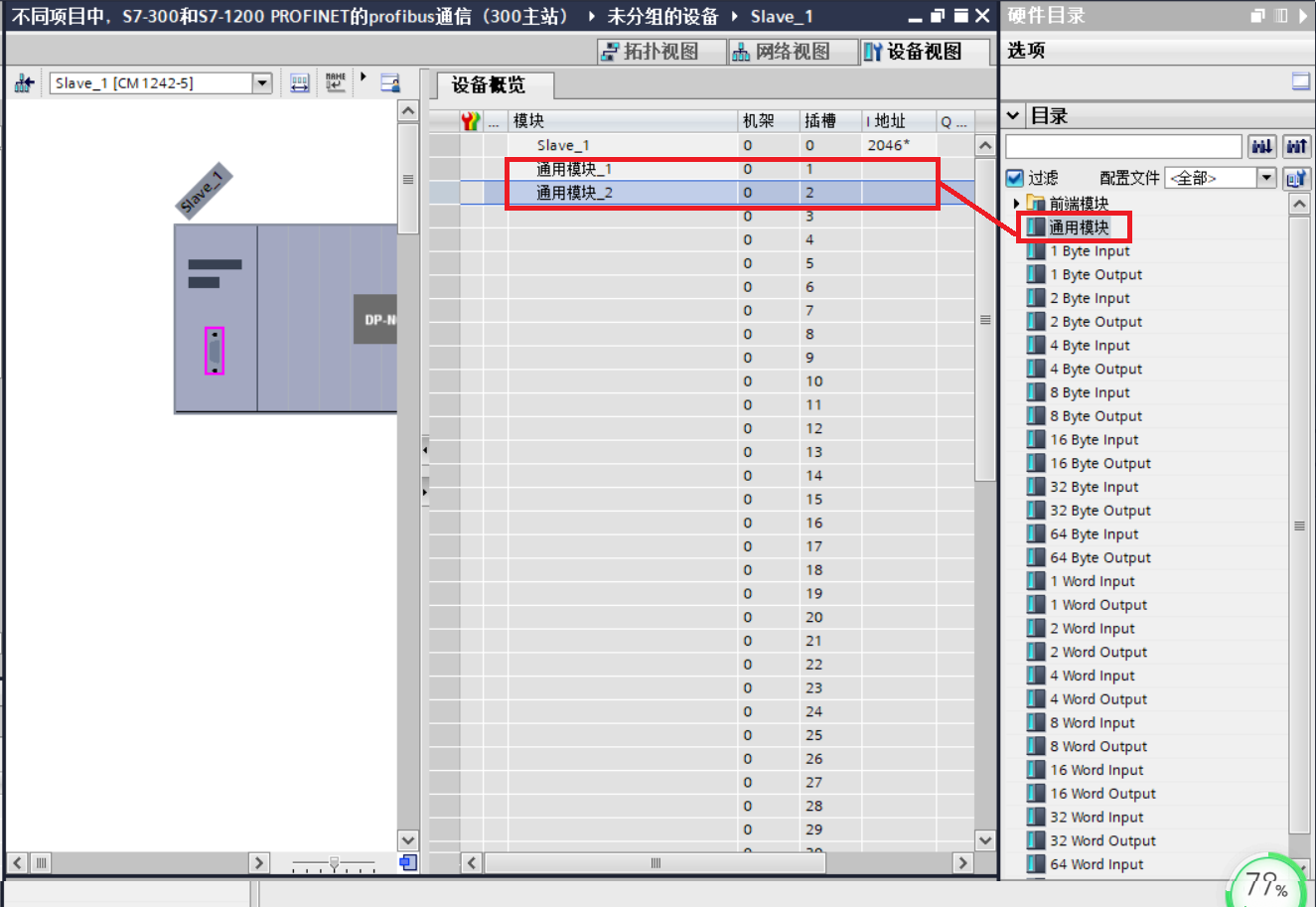1316x907 pixels.
Task: Click the 2046* address cell
Action: [898, 145]
